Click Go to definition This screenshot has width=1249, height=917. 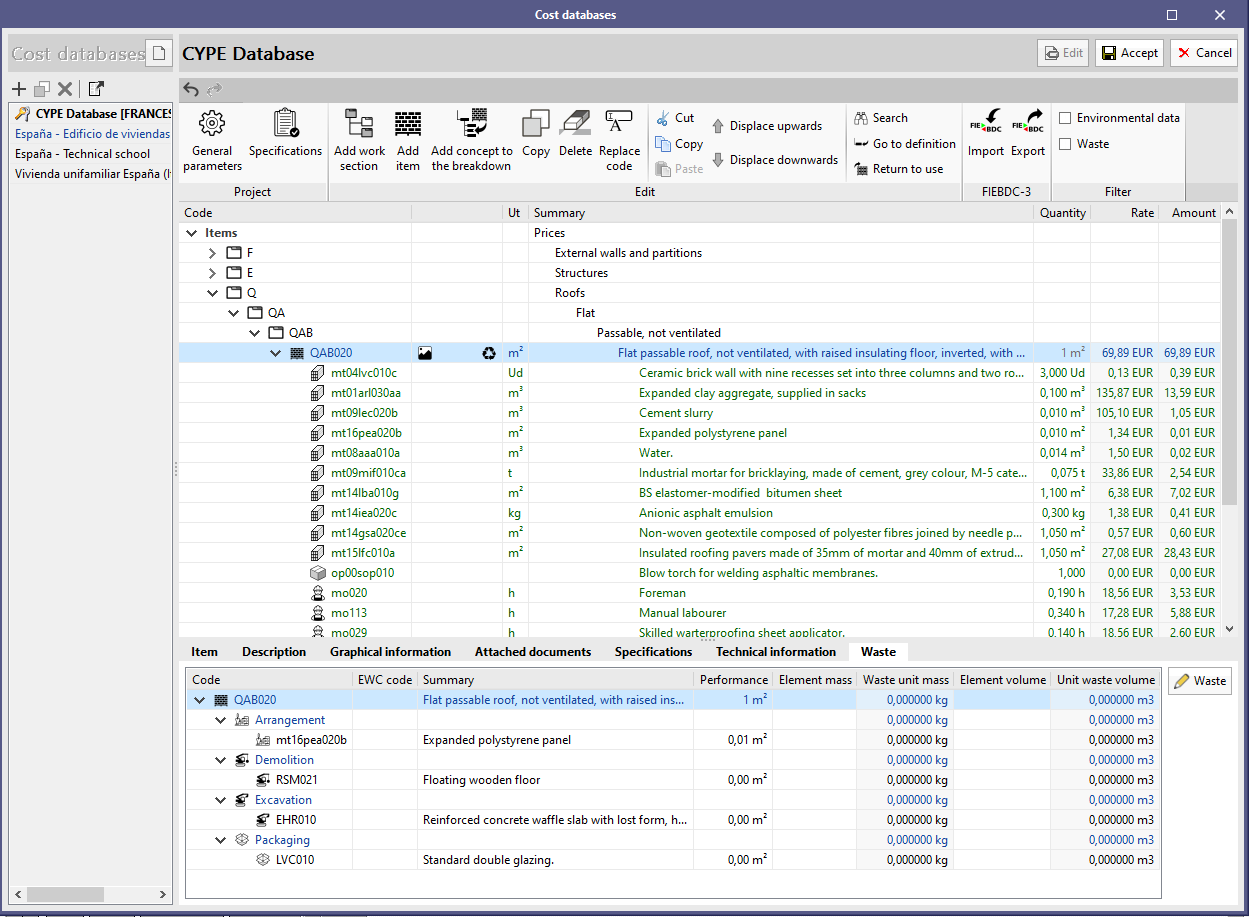click(905, 144)
